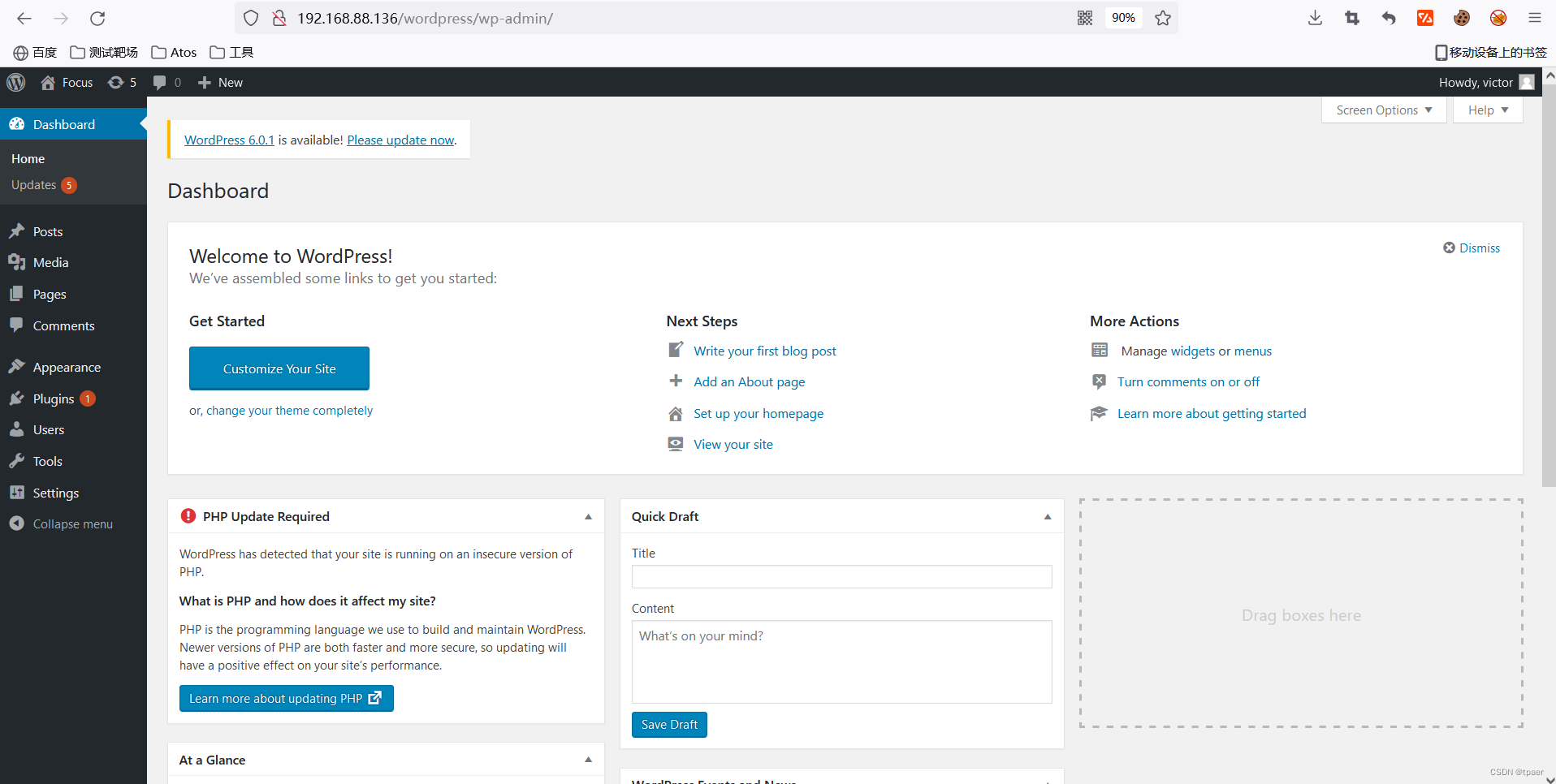Viewport: 1556px width, 784px height.
Task: Open the Home submenu item
Action: tap(28, 159)
